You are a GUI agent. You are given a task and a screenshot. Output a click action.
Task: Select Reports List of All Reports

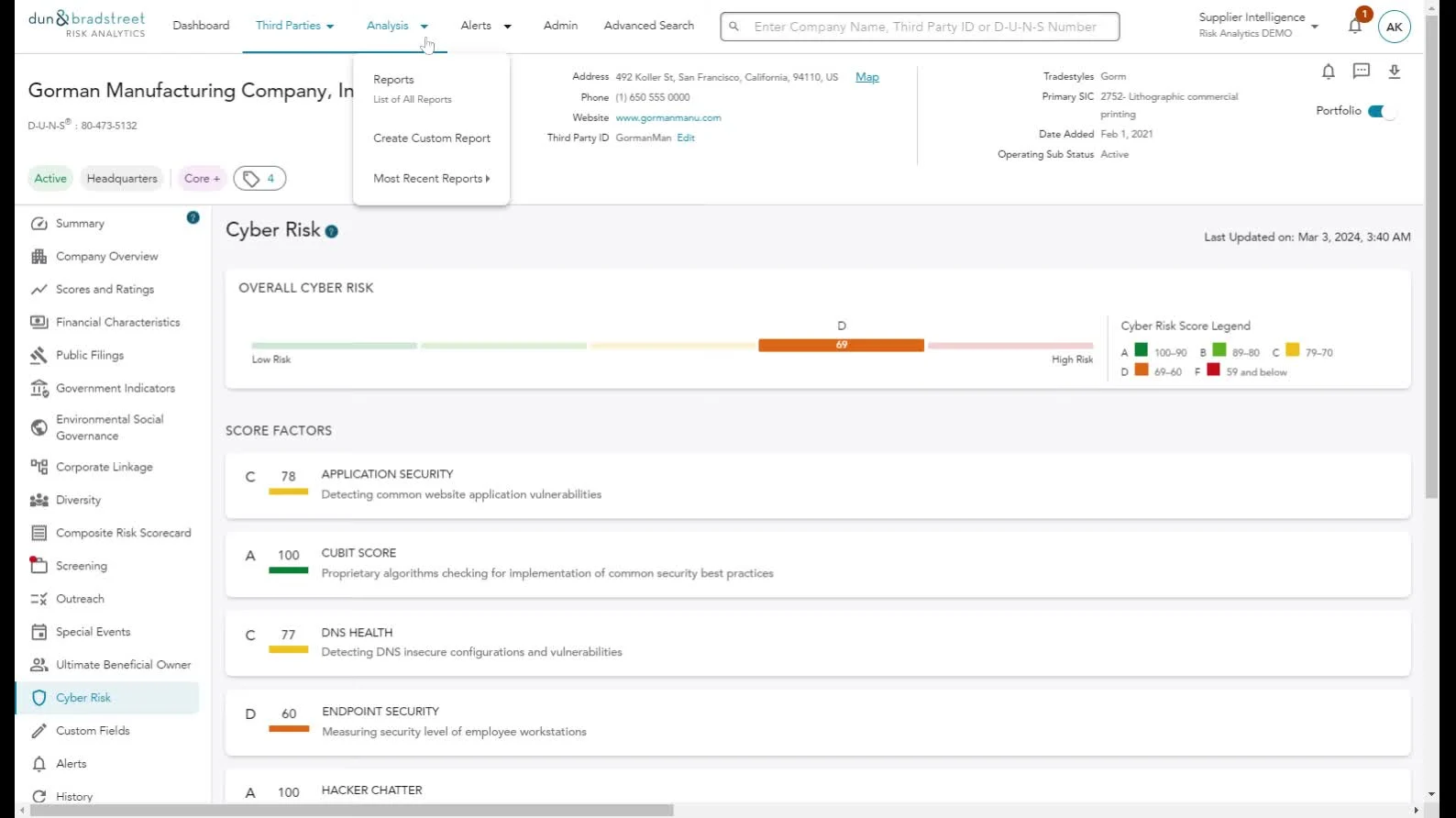(x=413, y=89)
